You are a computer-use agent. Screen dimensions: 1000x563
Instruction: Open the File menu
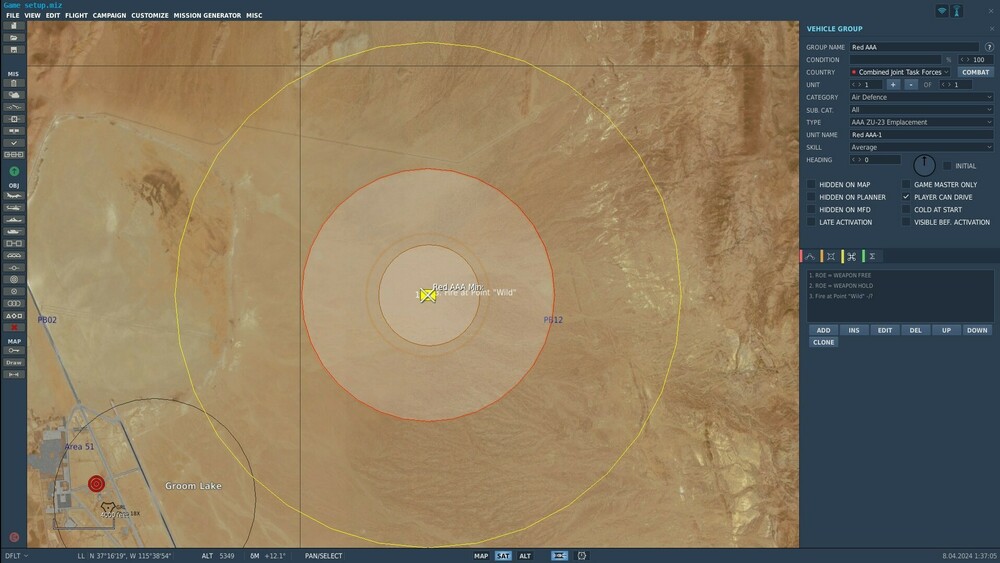point(13,15)
